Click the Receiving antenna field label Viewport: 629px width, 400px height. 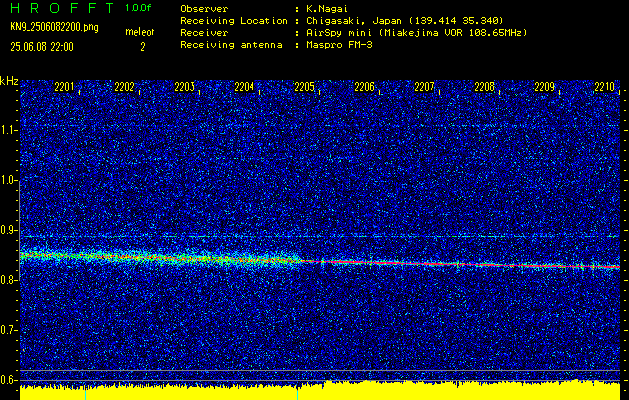(231, 45)
